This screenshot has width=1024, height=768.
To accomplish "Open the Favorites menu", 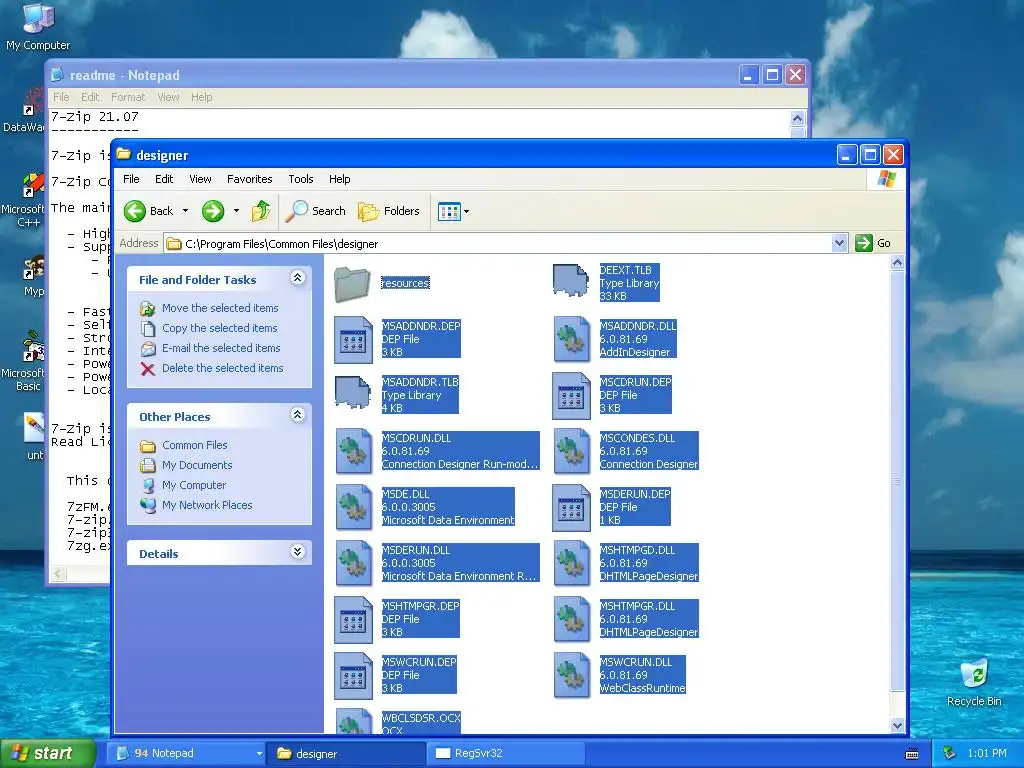I will [x=249, y=179].
